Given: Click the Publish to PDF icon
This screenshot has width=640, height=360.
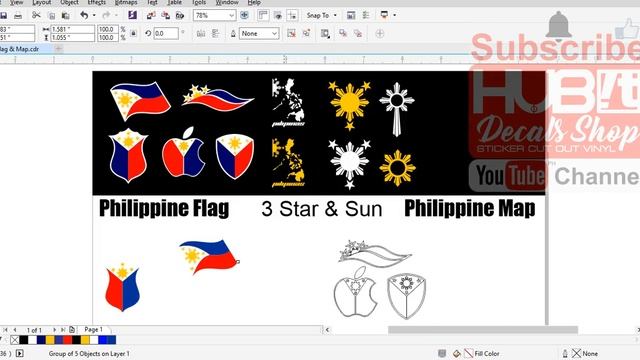Looking at the screenshot, I should tap(180, 16).
